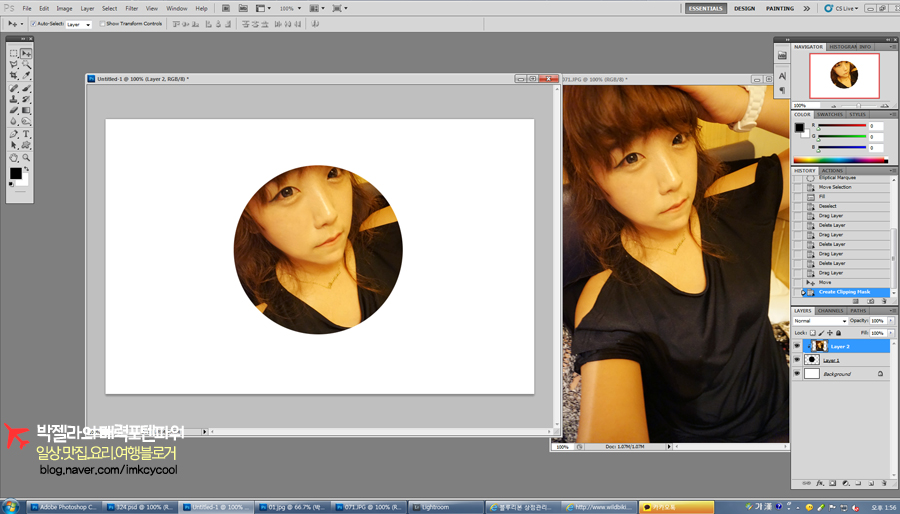
Task: Select the Pen tool
Action: [14, 134]
